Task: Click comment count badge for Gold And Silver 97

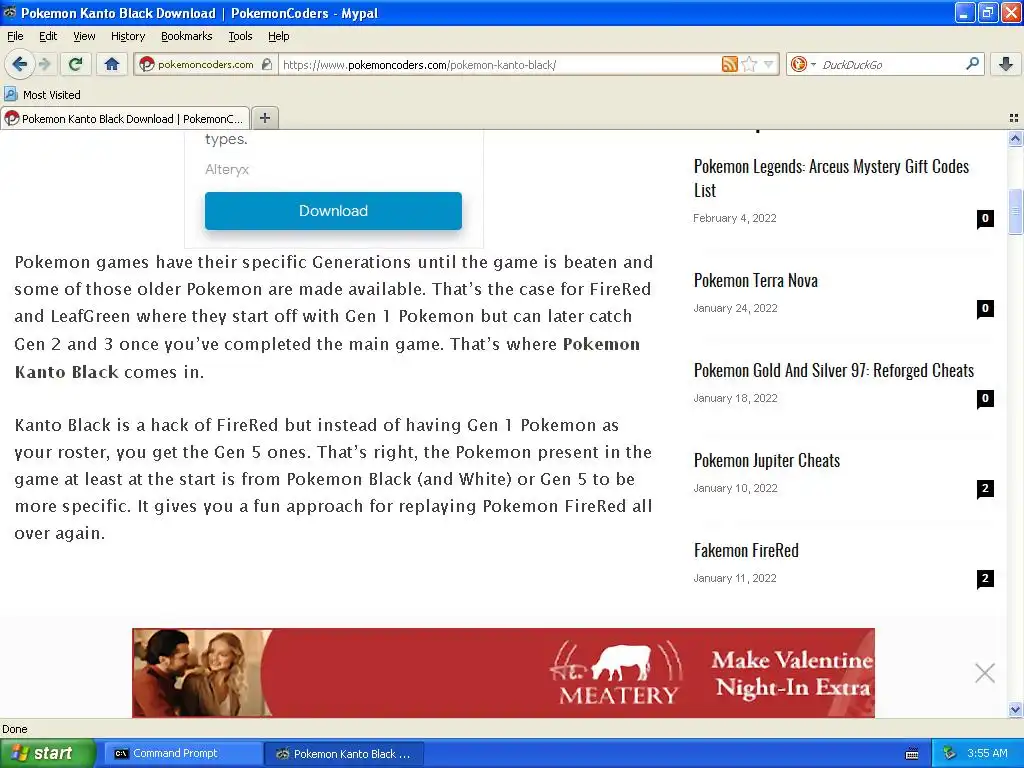Action: tap(985, 398)
